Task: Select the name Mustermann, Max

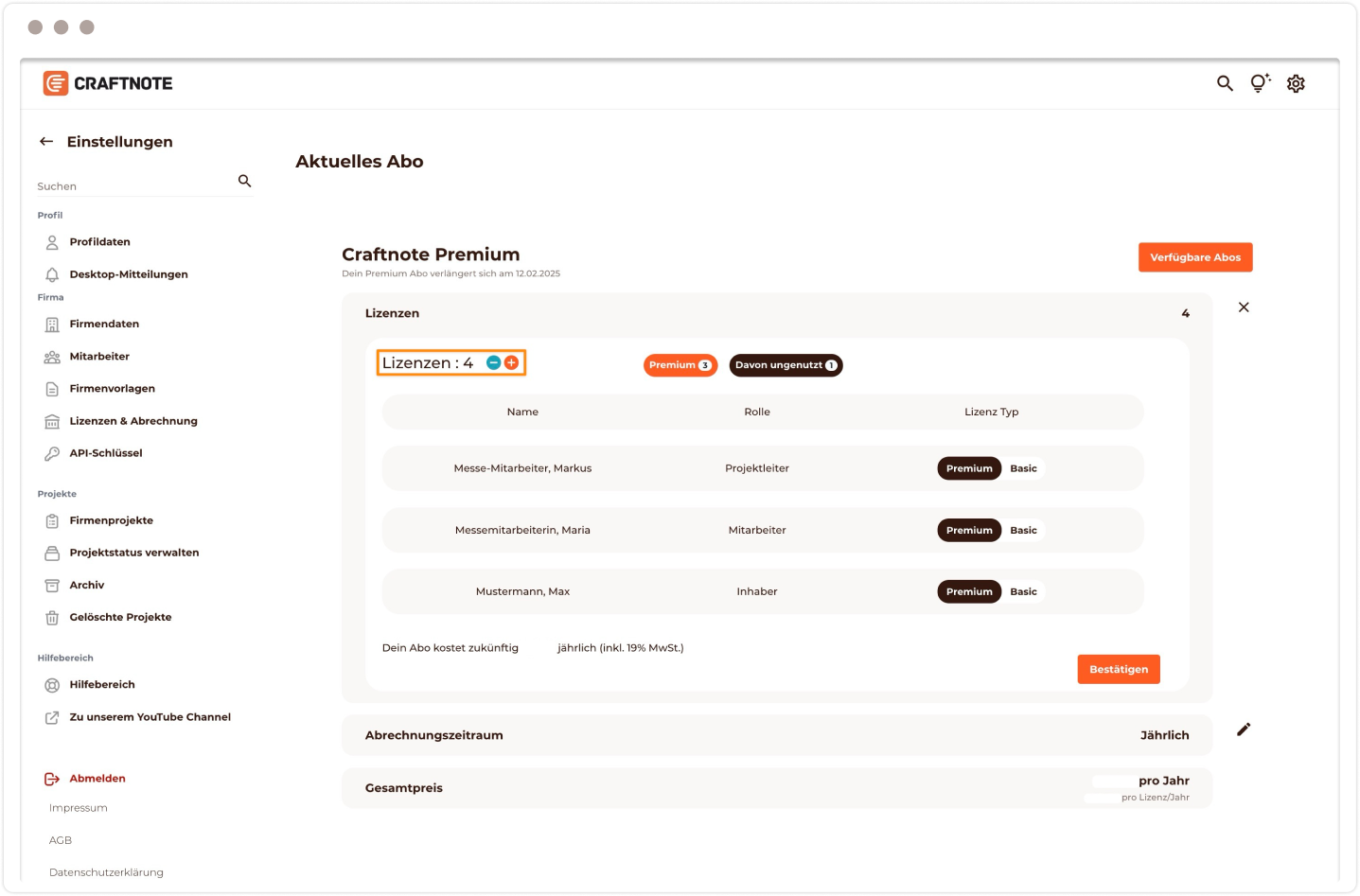Action: [x=522, y=592]
